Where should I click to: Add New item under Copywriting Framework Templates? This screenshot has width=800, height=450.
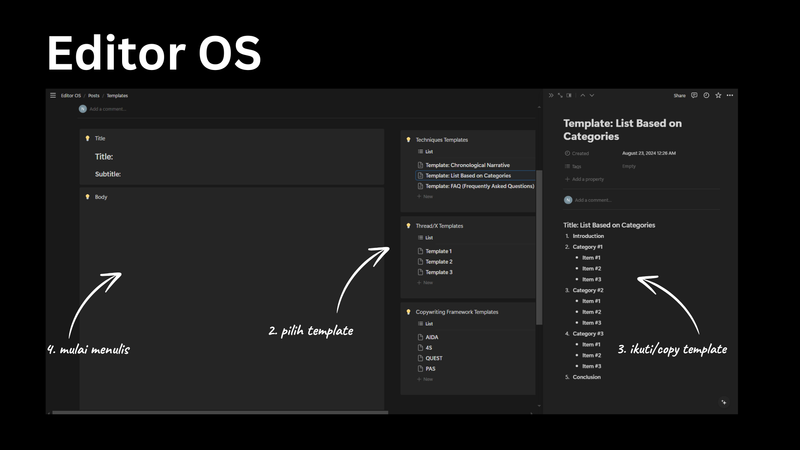pyautogui.click(x=425, y=379)
